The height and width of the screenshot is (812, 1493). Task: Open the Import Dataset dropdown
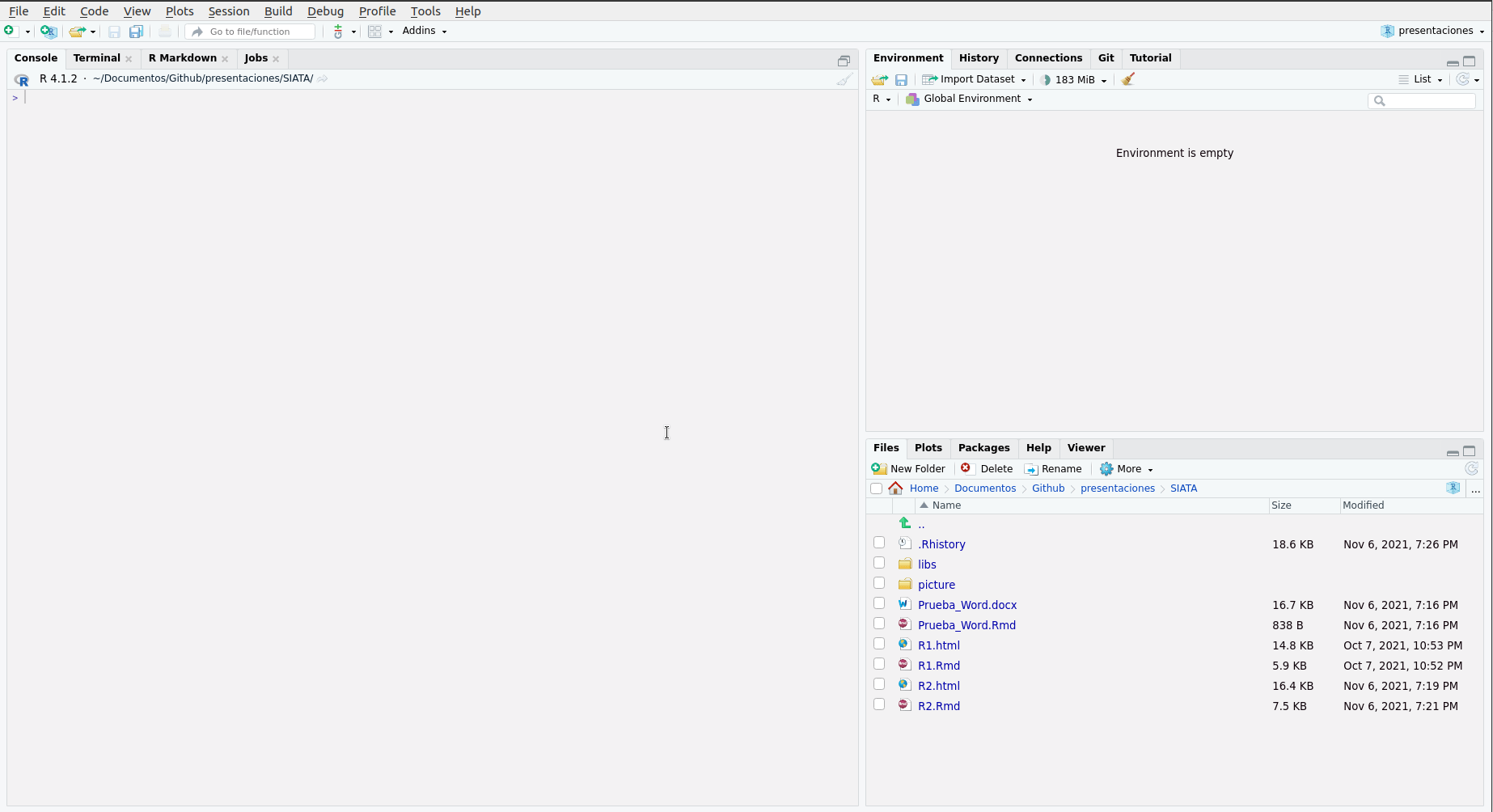[975, 79]
